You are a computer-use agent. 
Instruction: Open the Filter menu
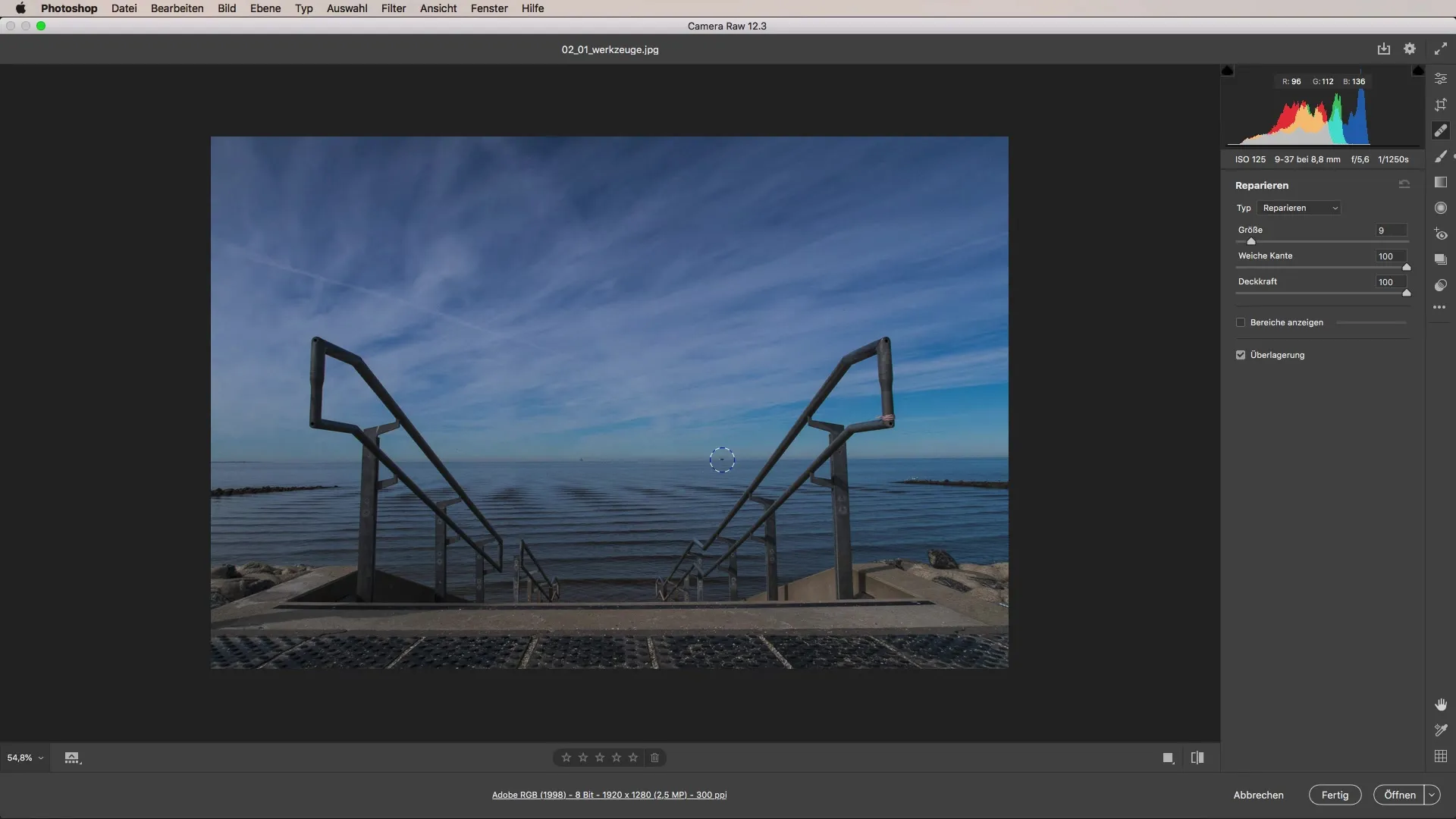[394, 8]
